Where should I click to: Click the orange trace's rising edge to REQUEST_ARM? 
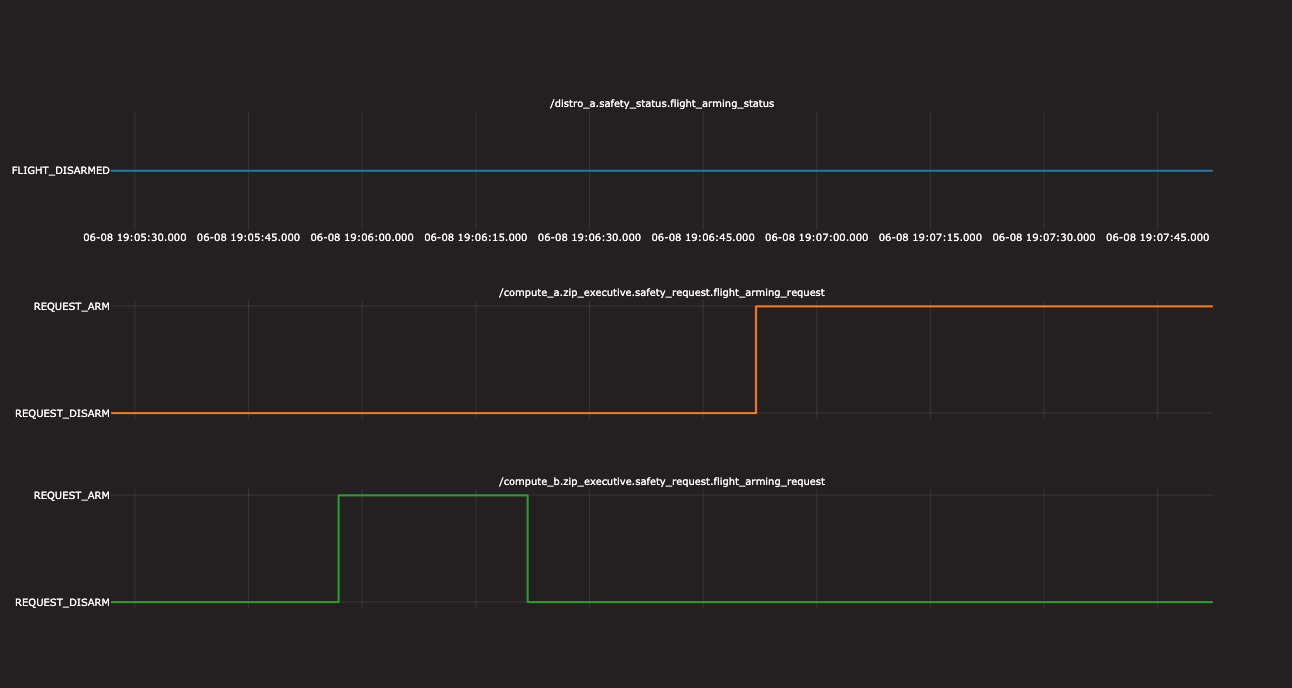(x=756, y=360)
